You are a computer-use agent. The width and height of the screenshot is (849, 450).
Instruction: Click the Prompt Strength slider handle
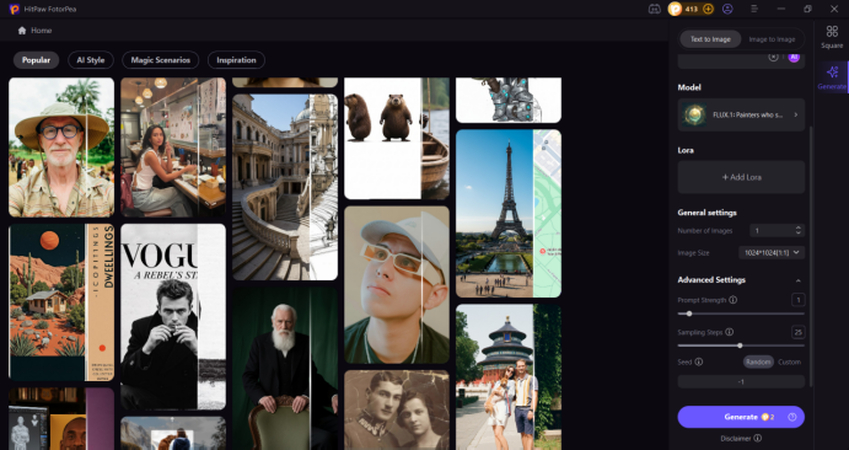(689, 314)
